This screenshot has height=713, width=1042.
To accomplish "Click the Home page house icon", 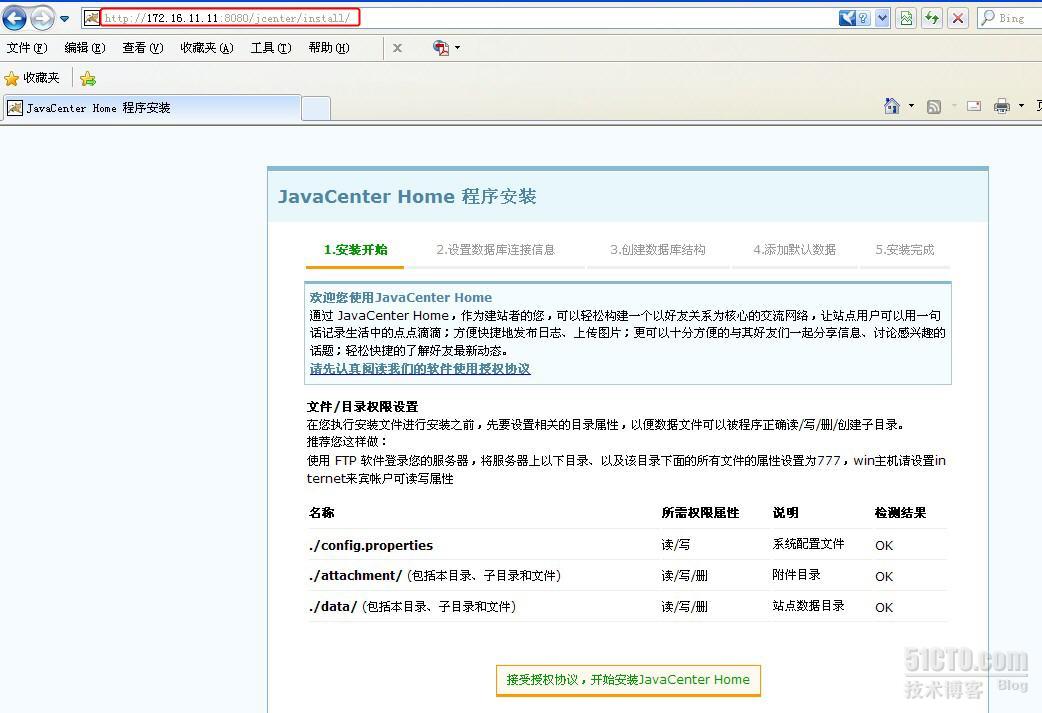I will (x=892, y=106).
